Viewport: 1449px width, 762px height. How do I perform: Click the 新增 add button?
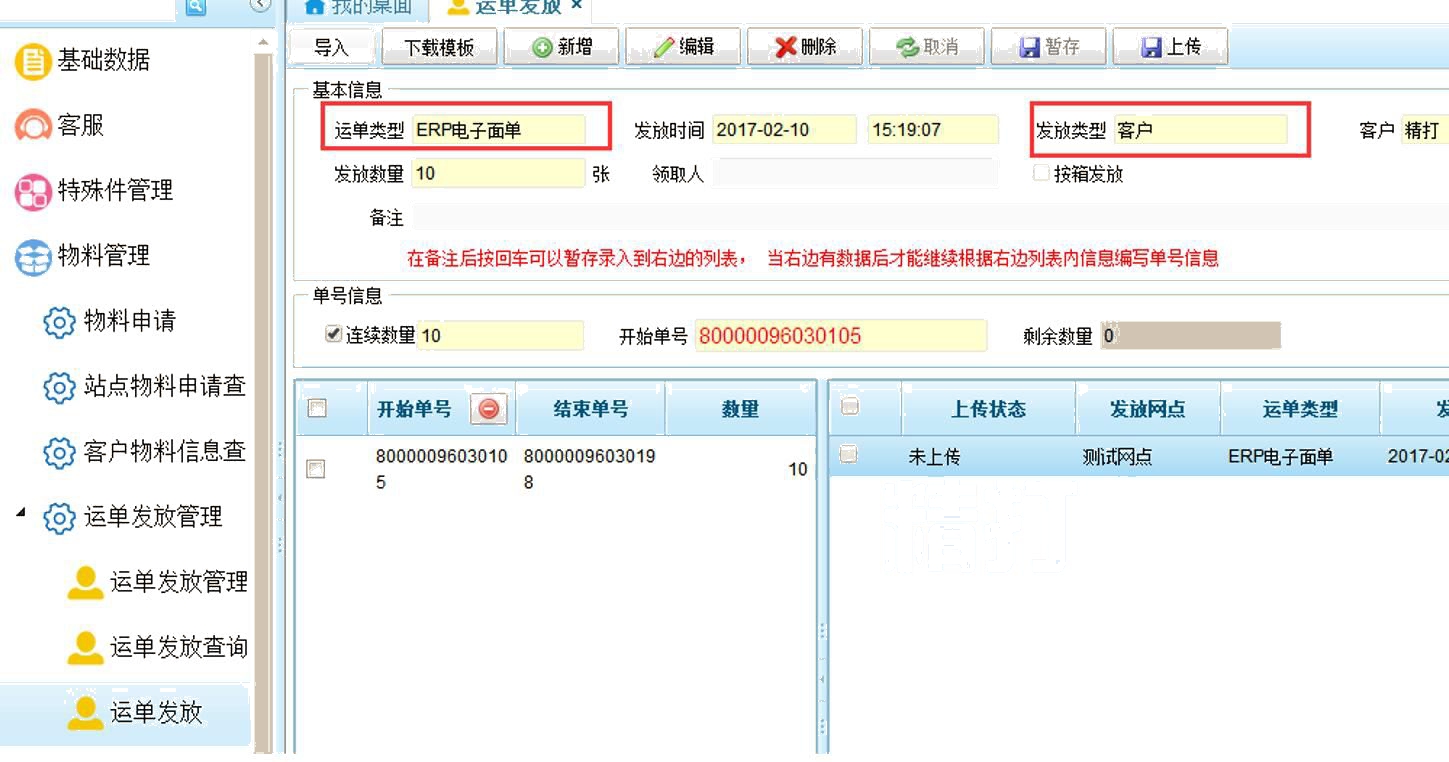point(562,47)
